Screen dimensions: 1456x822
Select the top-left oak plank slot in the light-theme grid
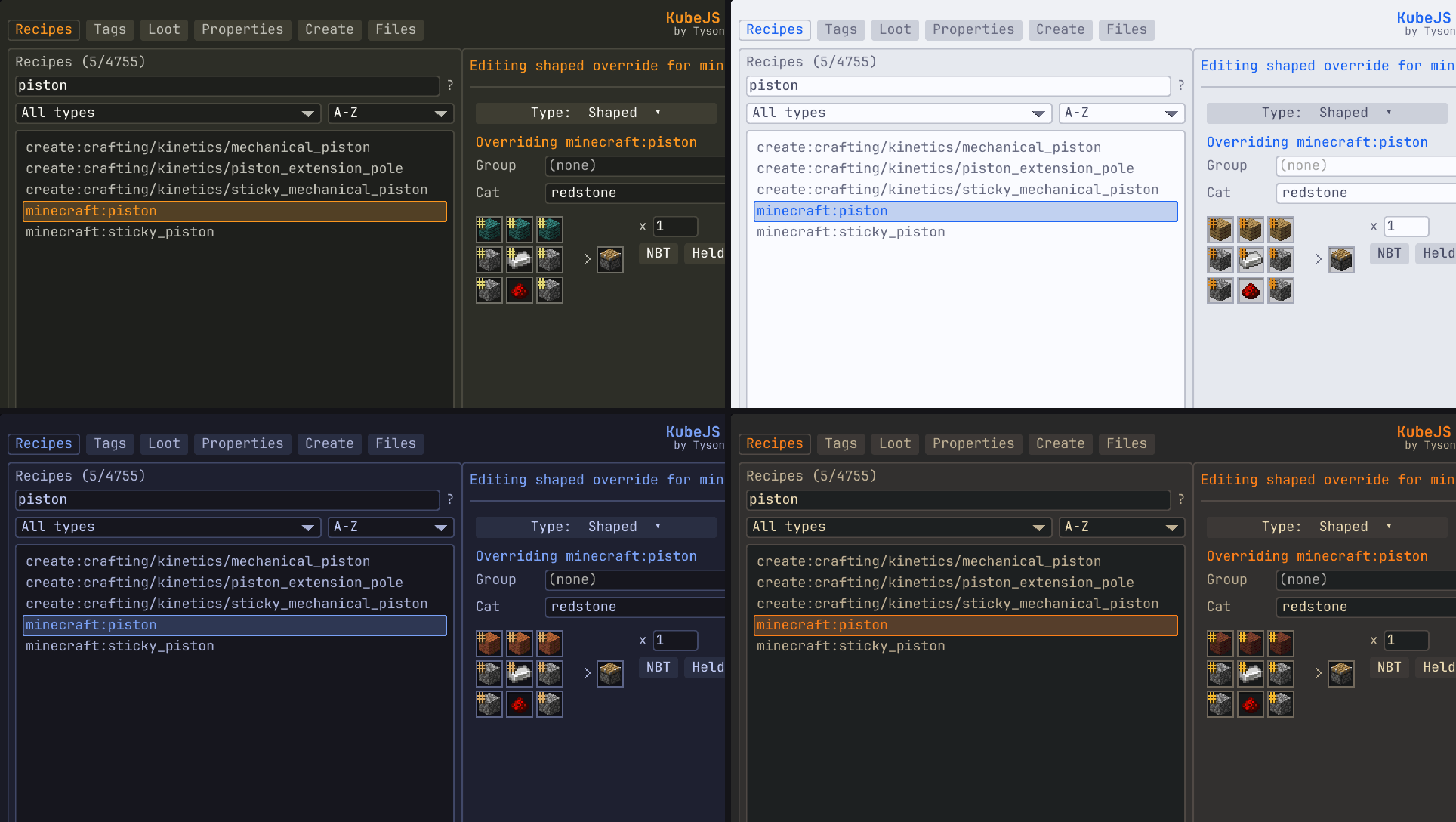pos(1220,230)
